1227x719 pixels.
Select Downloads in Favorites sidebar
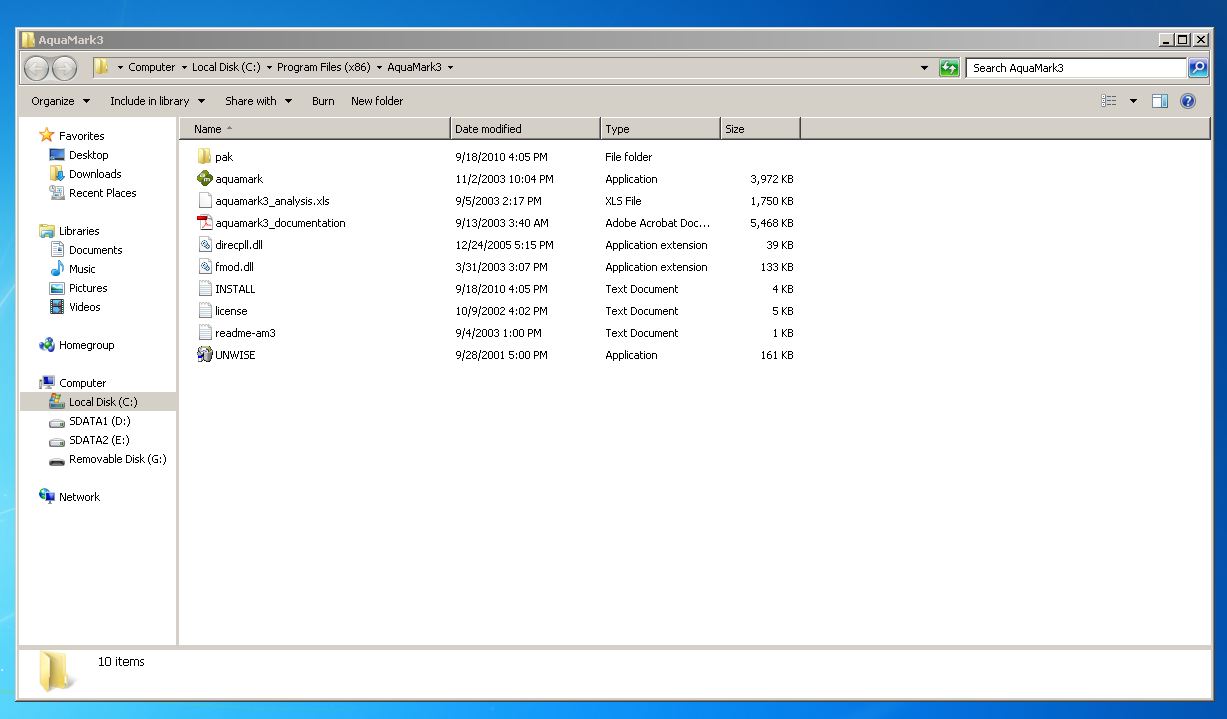pos(94,174)
